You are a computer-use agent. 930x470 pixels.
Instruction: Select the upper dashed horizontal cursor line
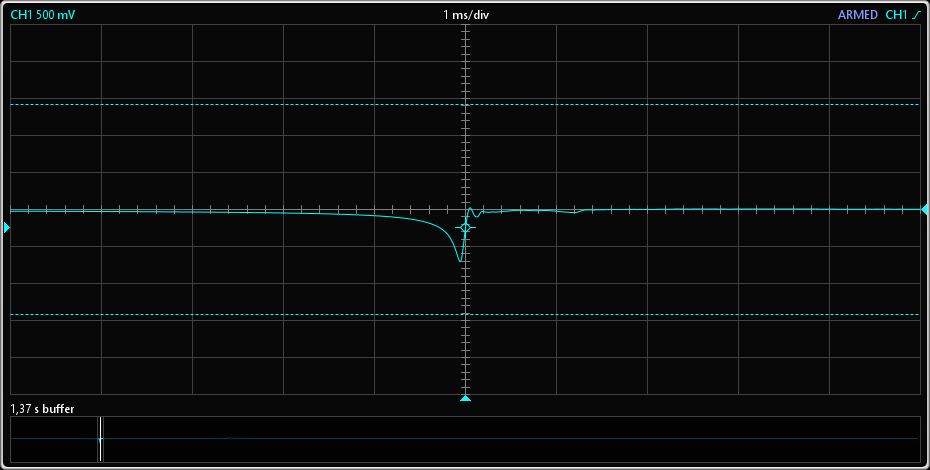[x=465, y=104]
